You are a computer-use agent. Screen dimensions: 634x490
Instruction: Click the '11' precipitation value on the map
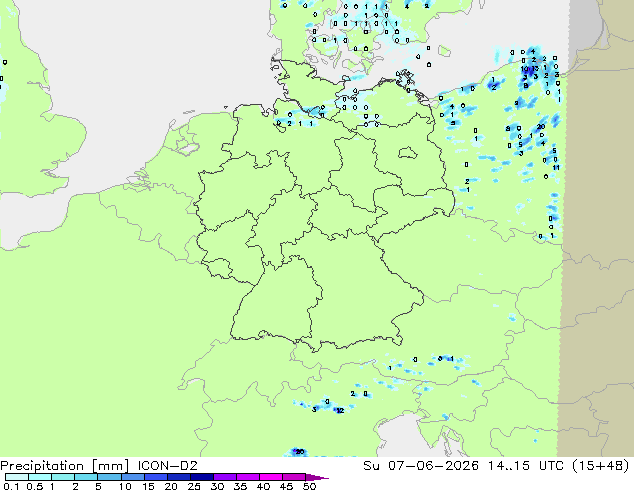click(x=556, y=167)
